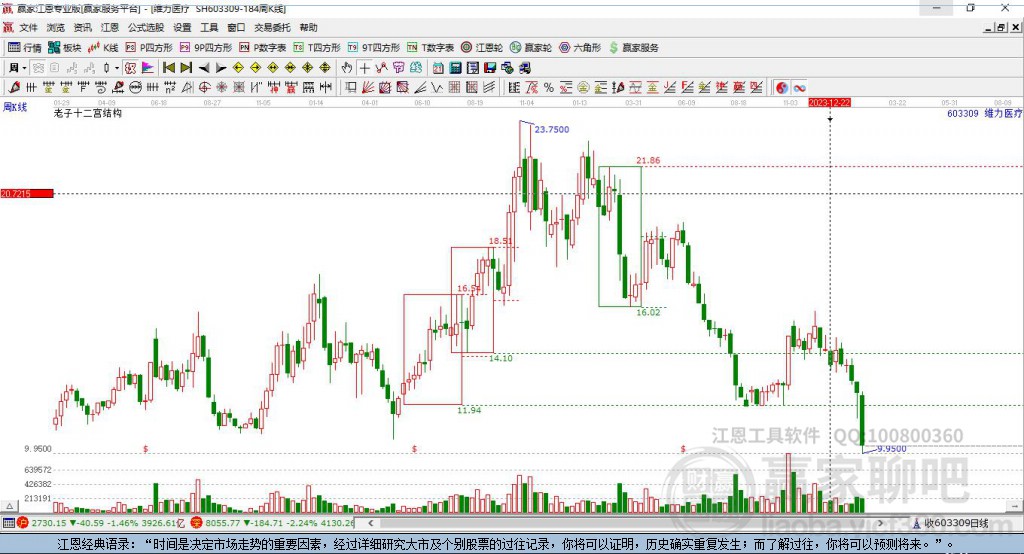
Task: Click the 收603309日线 status item
Action: pyautogui.click(x=951, y=523)
